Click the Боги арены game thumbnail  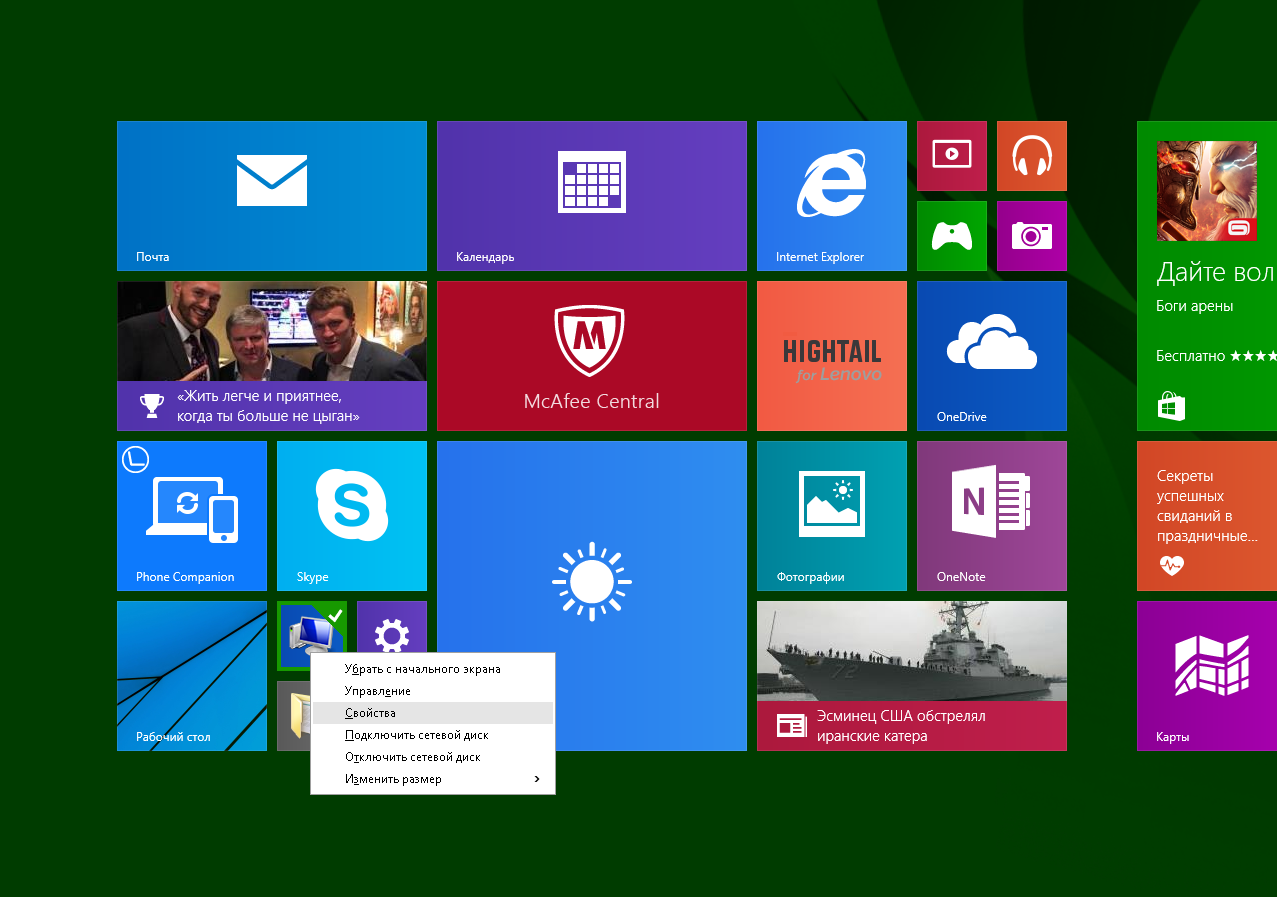coord(1207,191)
